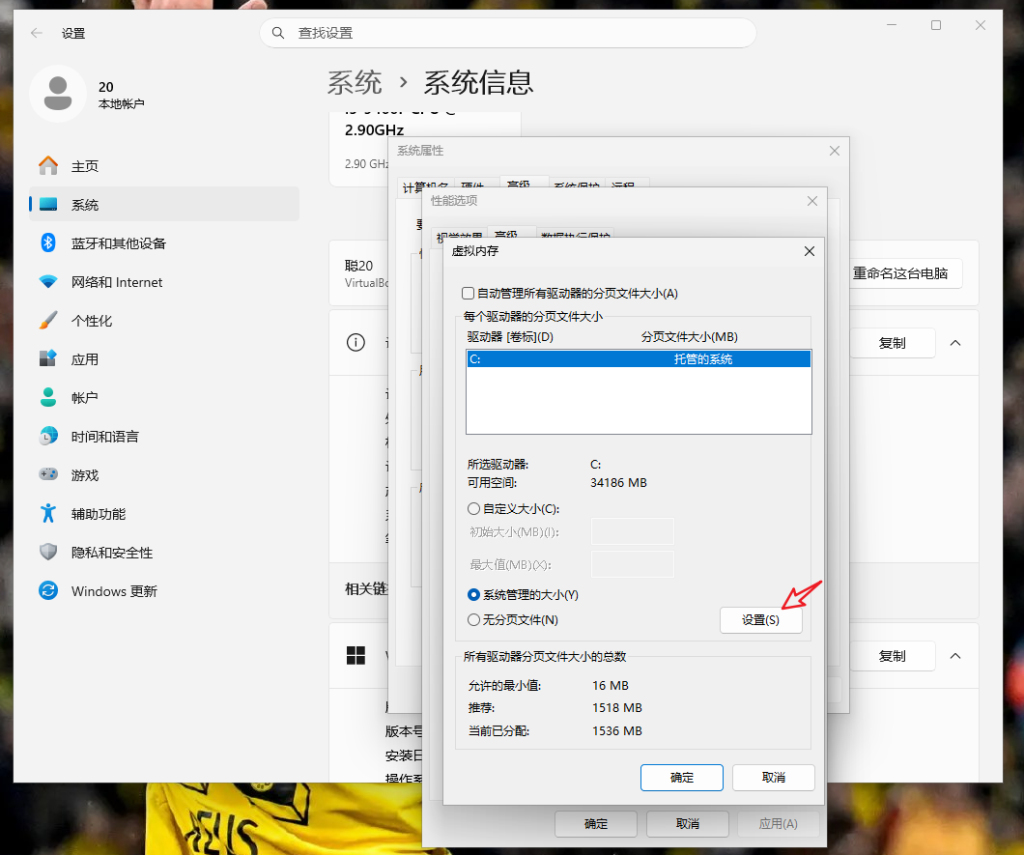Image resolution: width=1024 pixels, height=855 pixels.
Task: Click the search magnifier icon in 查找设置
Action: pyautogui.click(x=278, y=33)
